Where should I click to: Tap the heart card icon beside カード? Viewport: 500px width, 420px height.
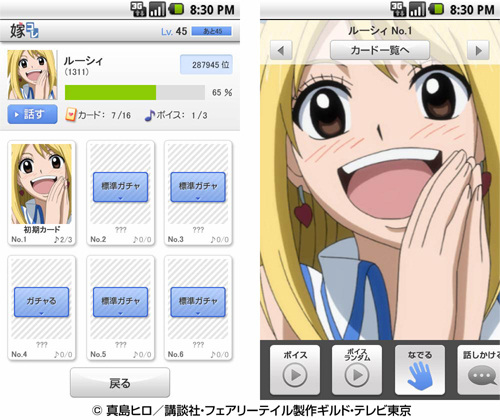click(x=70, y=115)
